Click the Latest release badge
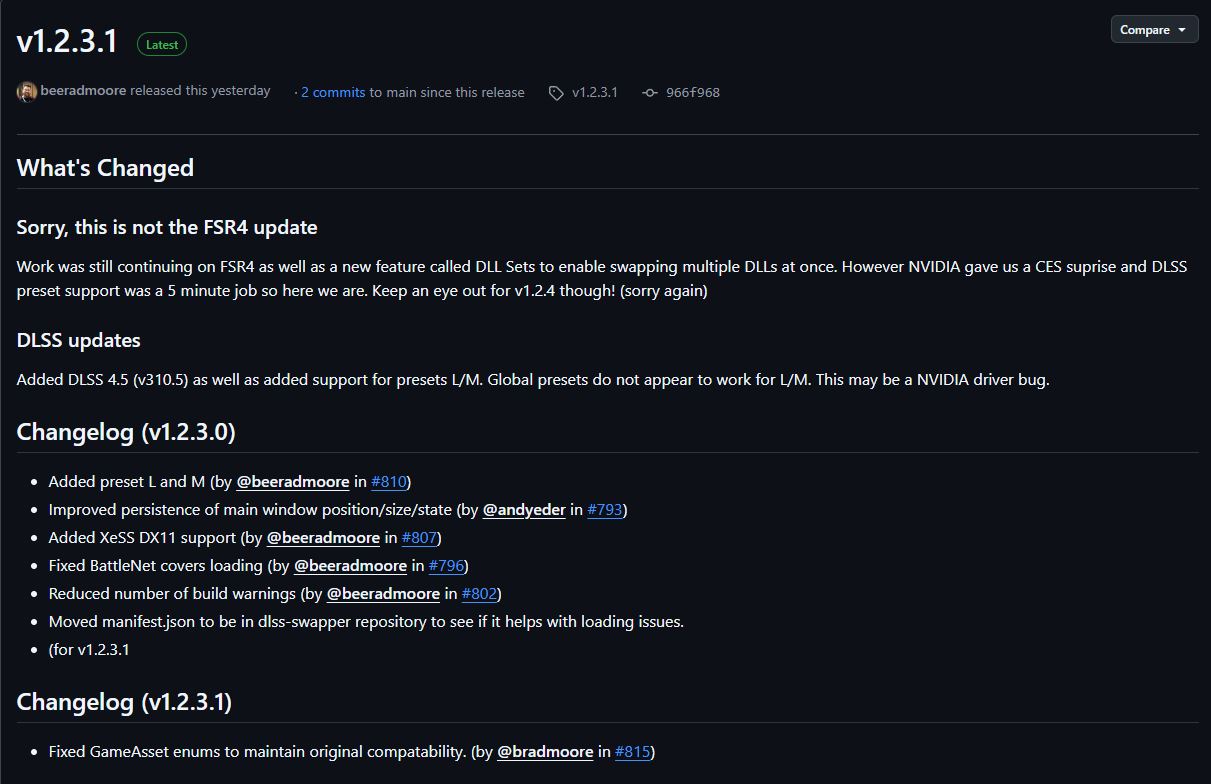This screenshot has width=1211, height=784. [x=161, y=44]
